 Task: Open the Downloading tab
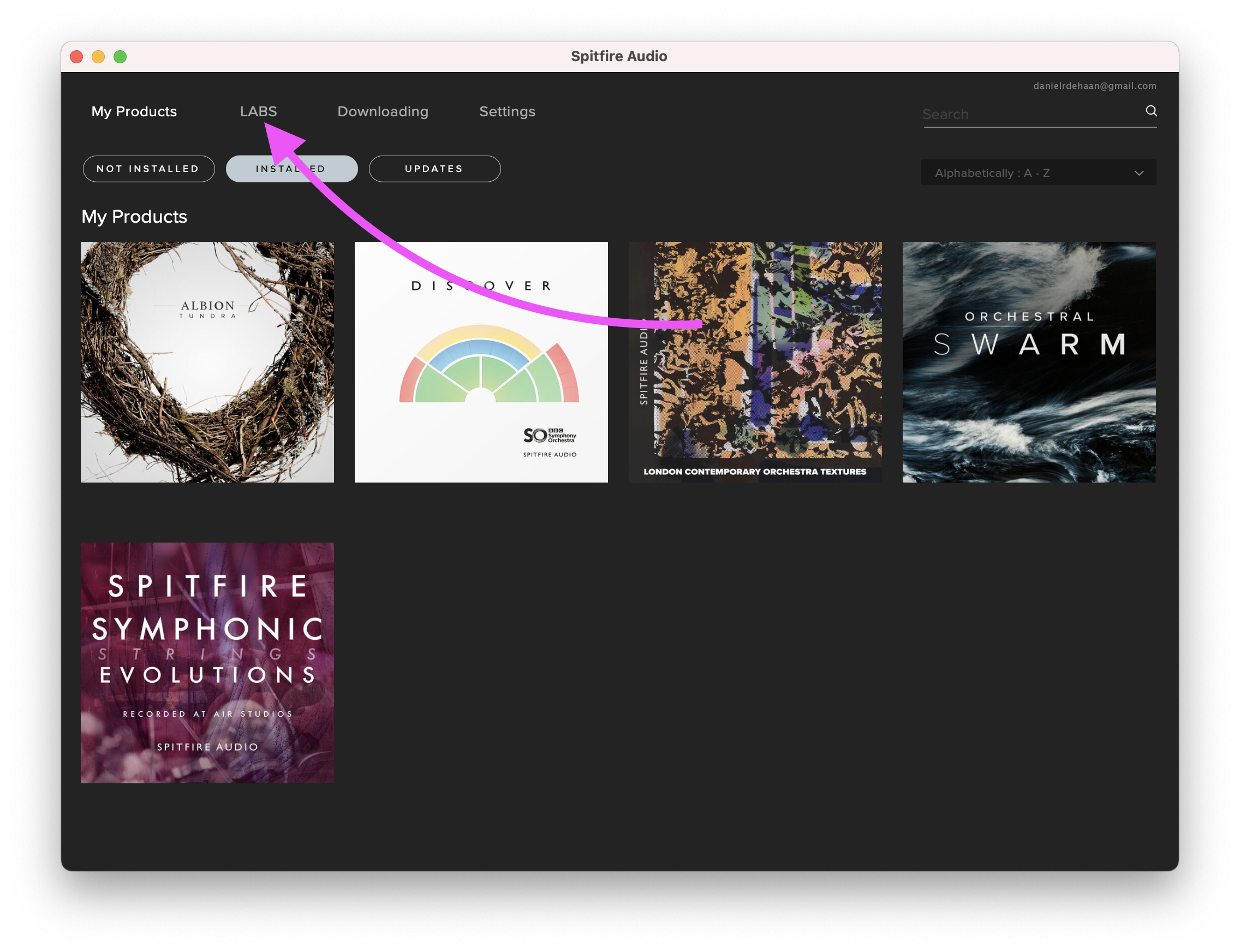pyautogui.click(x=383, y=112)
